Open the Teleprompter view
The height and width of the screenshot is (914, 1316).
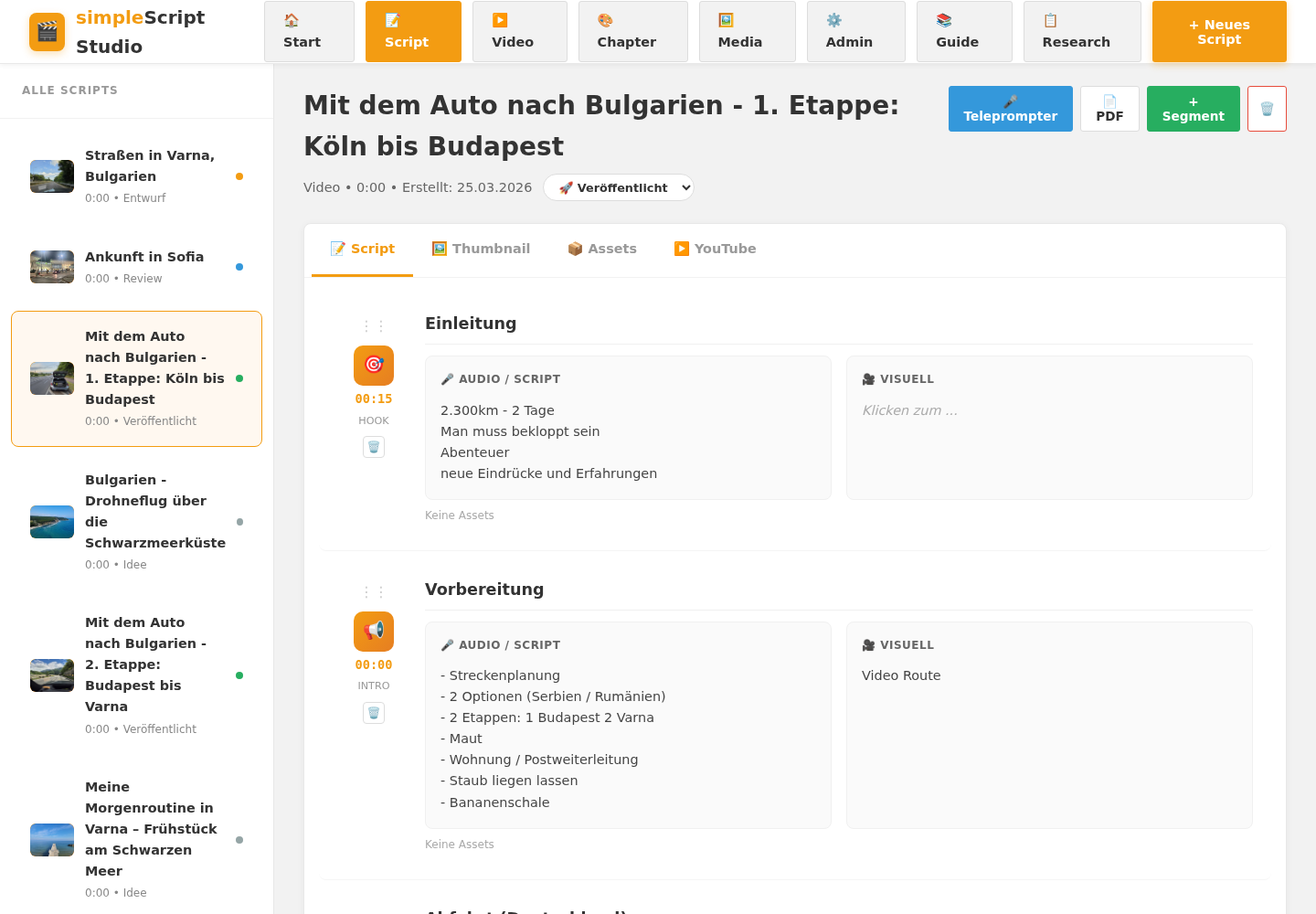(1011, 109)
